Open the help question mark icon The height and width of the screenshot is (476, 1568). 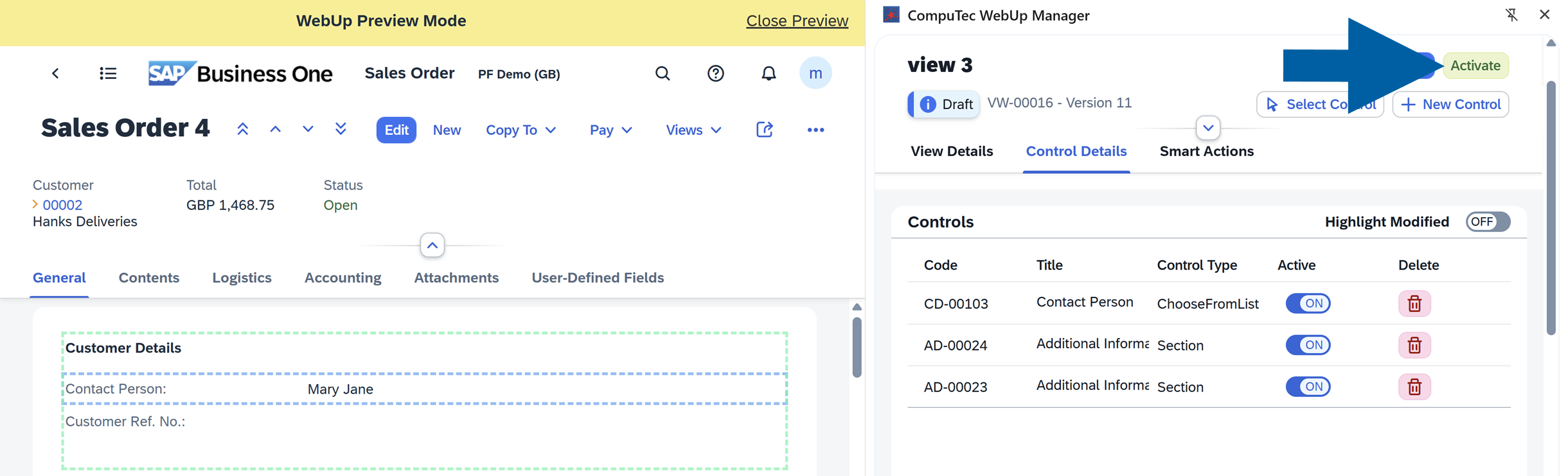(715, 73)
